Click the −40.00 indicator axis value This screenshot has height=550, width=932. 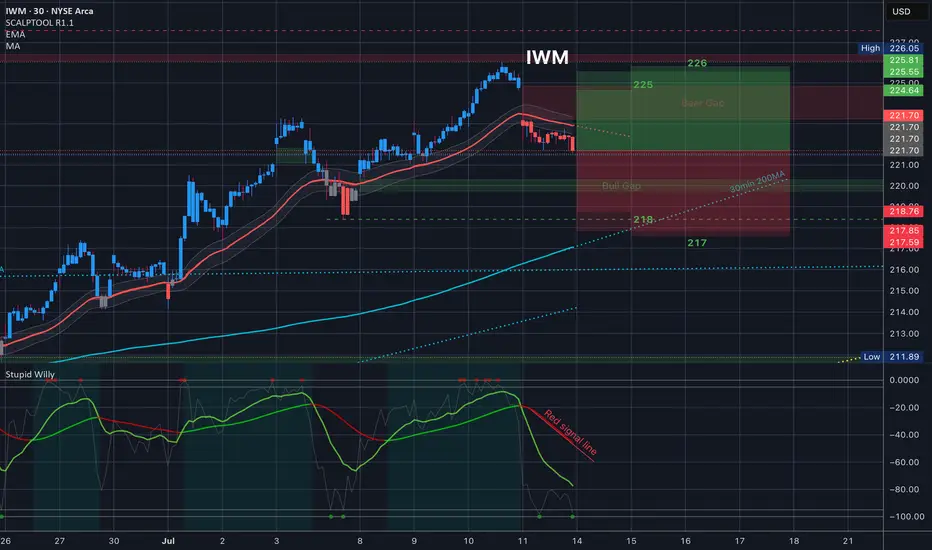tap(904, 435)
